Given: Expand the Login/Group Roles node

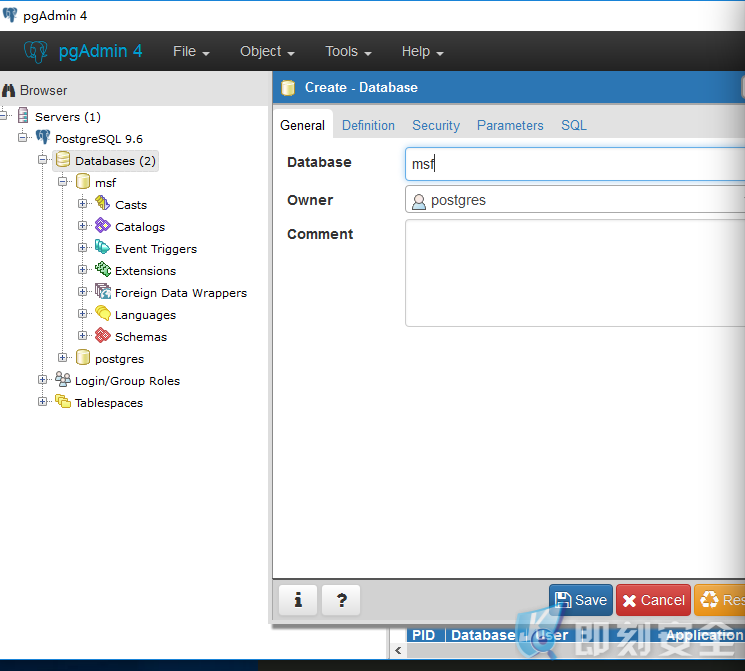Looking at the screenshot, I should (42, 379).
